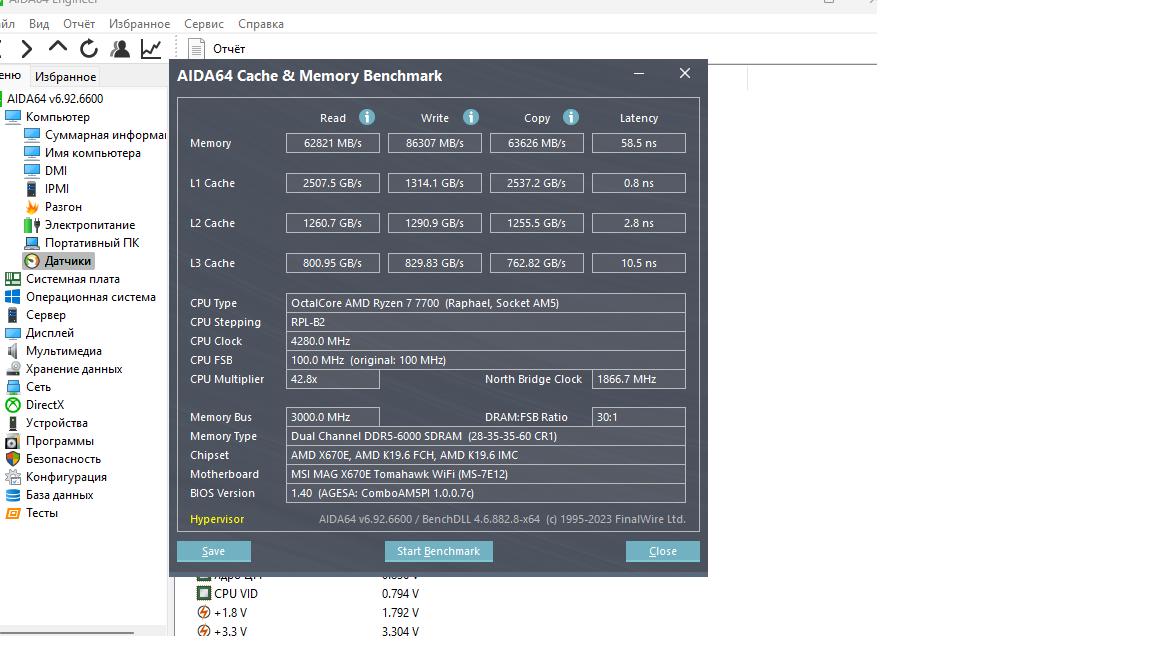Screen dimensions: 1152x648
Task: Click the База данных icon
Action: (13, 495)
